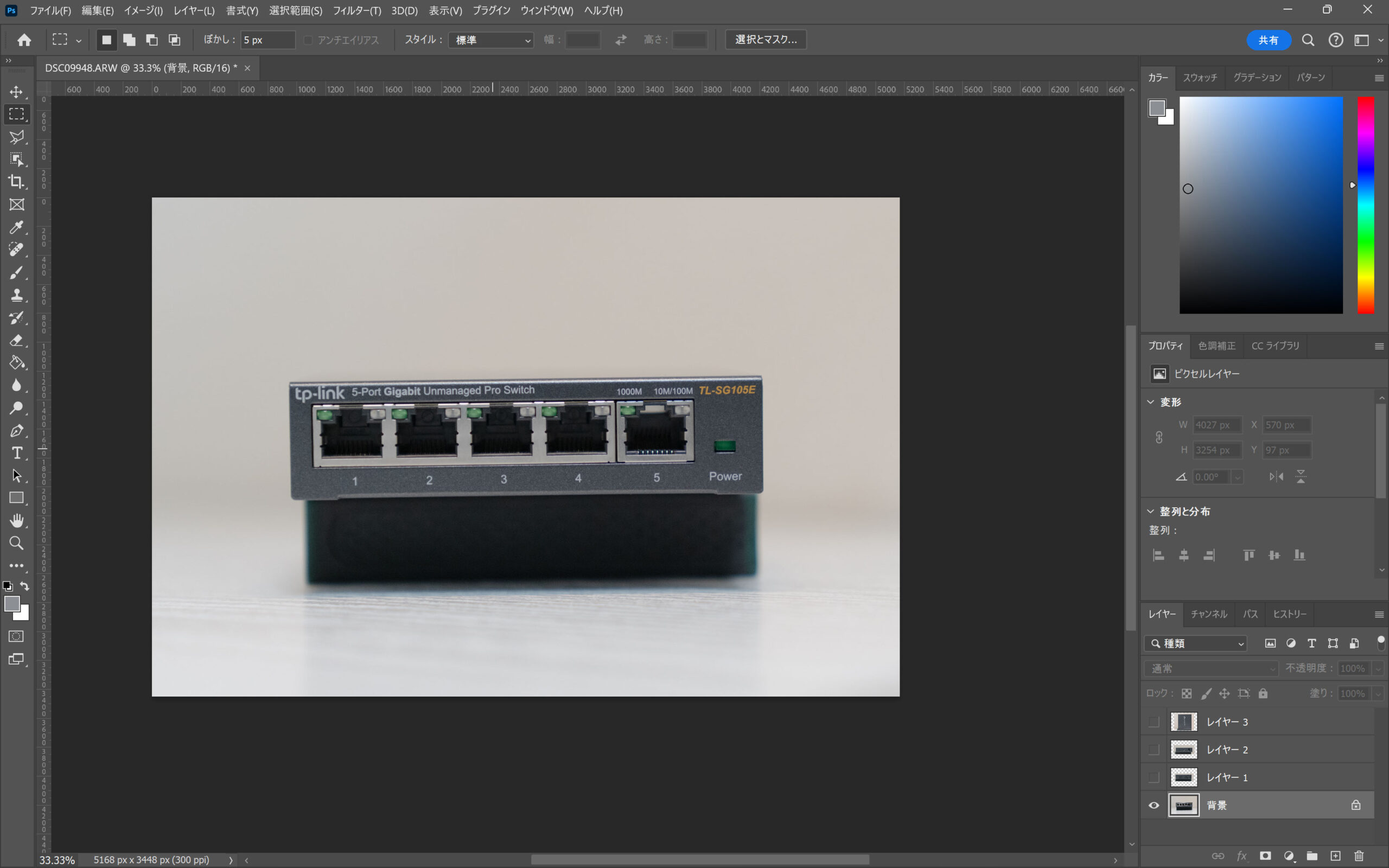
Task: Hide the 背景 layer with eye icon
Action: [1154, 806]
